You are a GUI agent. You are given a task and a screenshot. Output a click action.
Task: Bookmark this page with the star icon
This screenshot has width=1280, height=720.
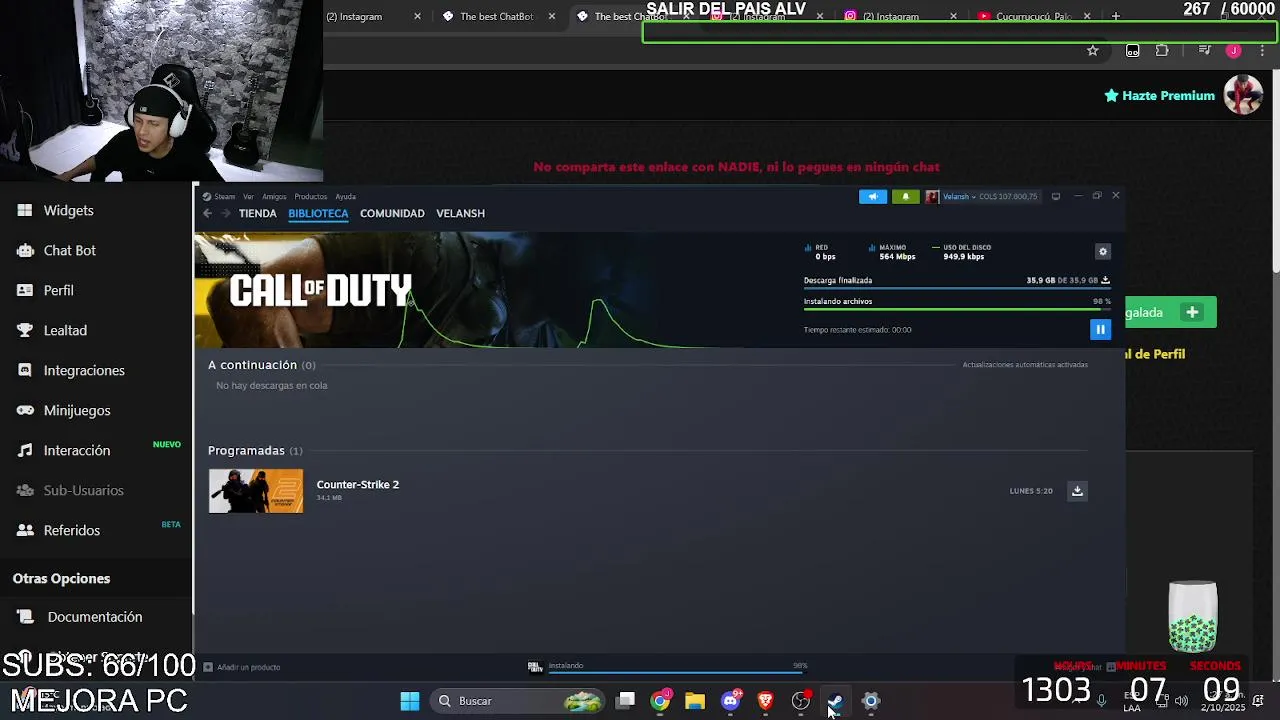click(1093, 51)
